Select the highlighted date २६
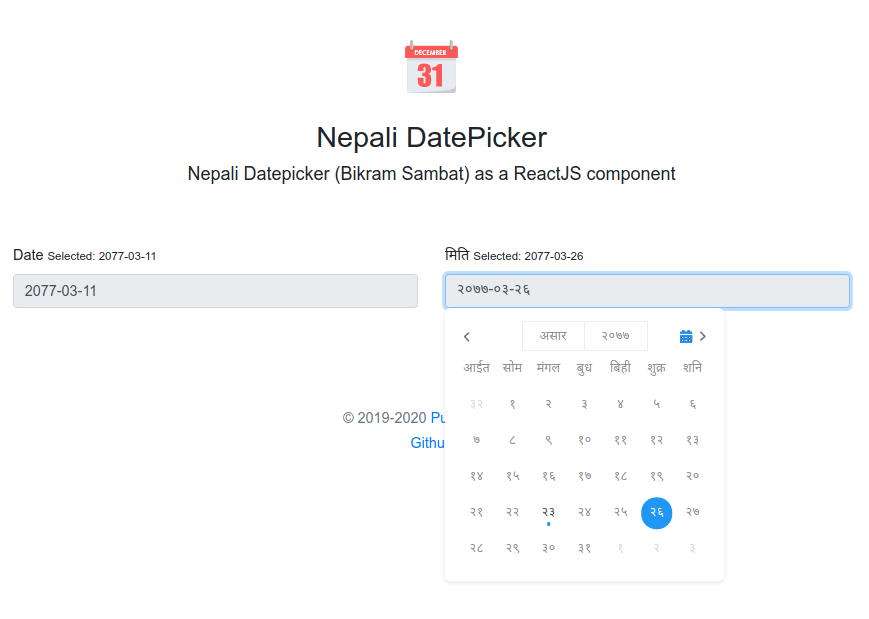 click(656, 512)
